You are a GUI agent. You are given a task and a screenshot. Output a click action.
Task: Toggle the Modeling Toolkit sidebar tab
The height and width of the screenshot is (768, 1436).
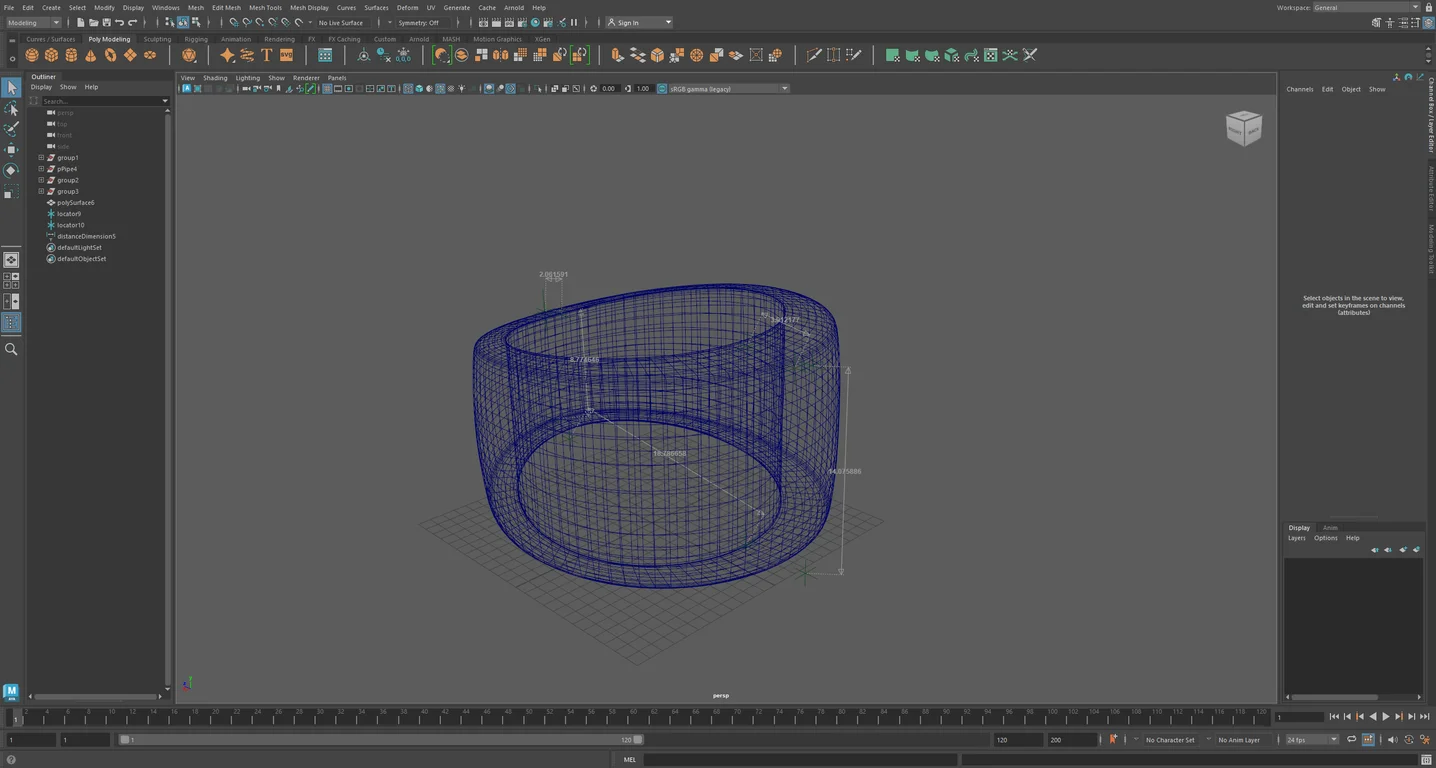[1430, 249]
